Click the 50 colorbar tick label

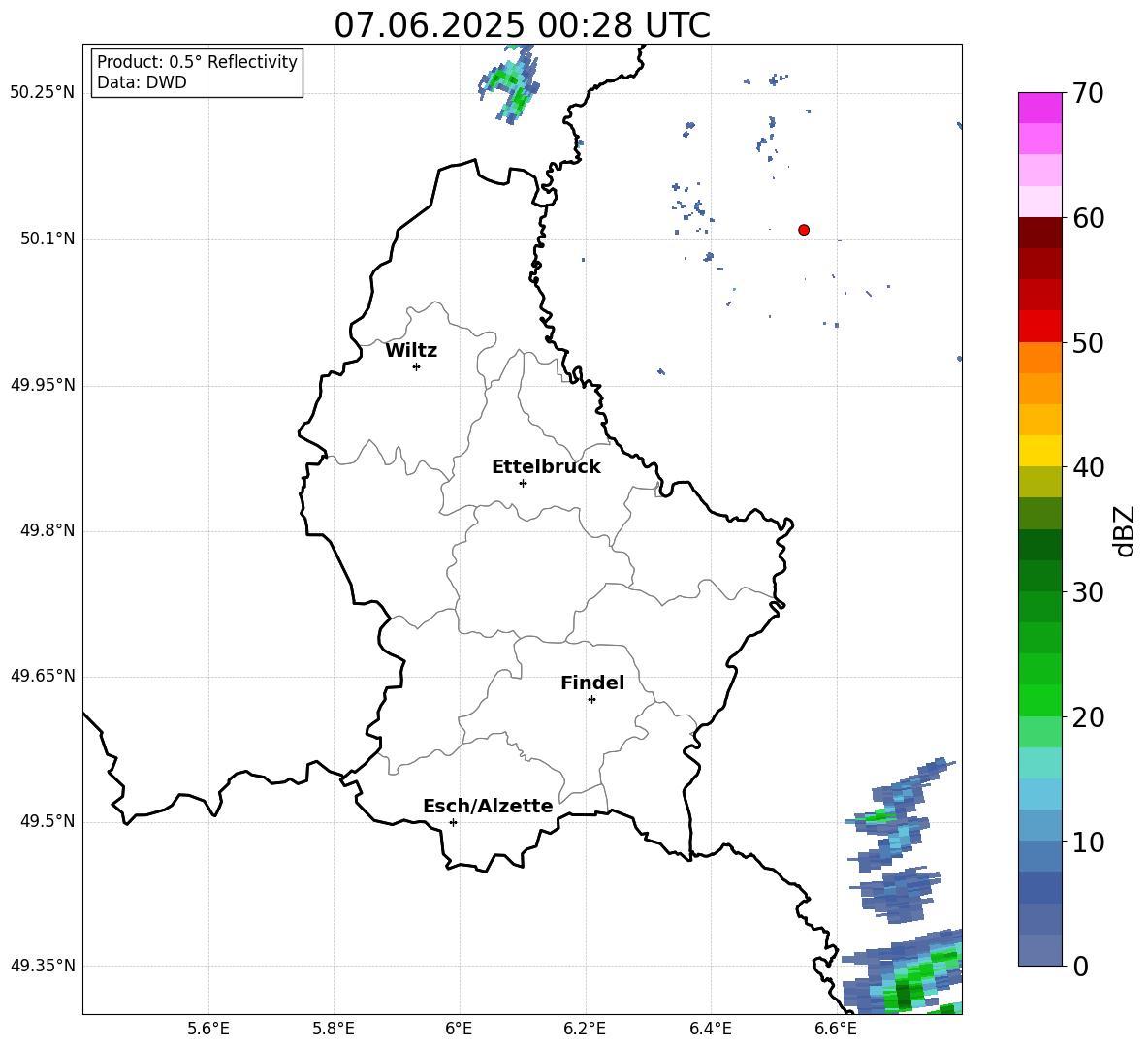(x=1088, y=343)
